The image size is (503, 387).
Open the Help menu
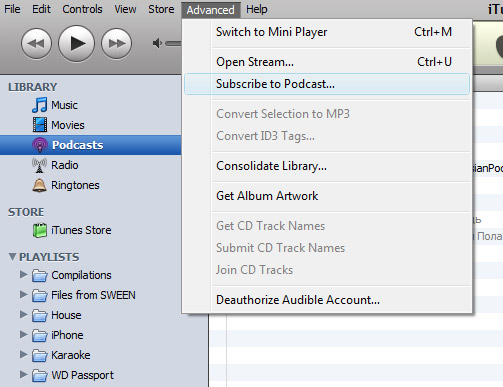pos(257,9)
